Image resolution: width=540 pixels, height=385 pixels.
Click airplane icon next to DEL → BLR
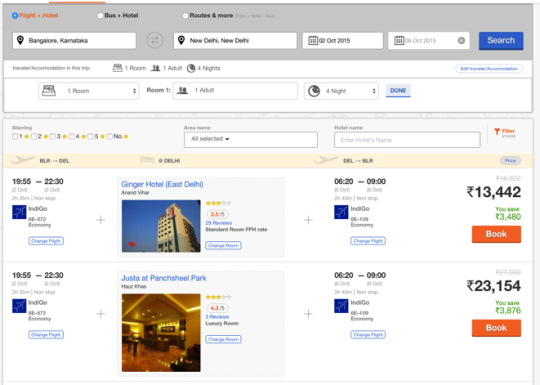pyautogui.click(x=326, y=160)
